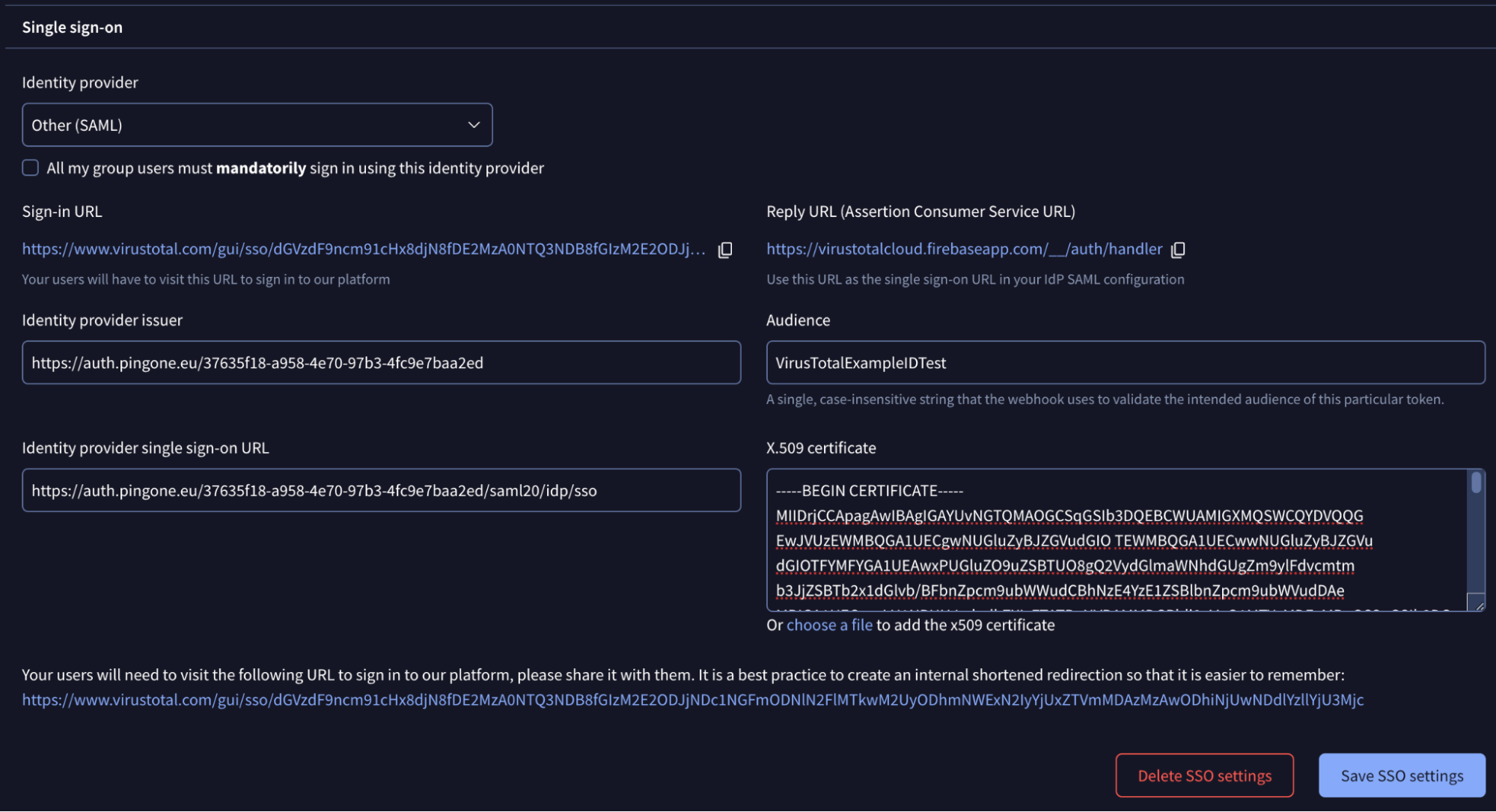The width and height of the screenshot is (1496, 812).
Task: Click the Single sign-on section heading
Action: [x=72, y=28]
